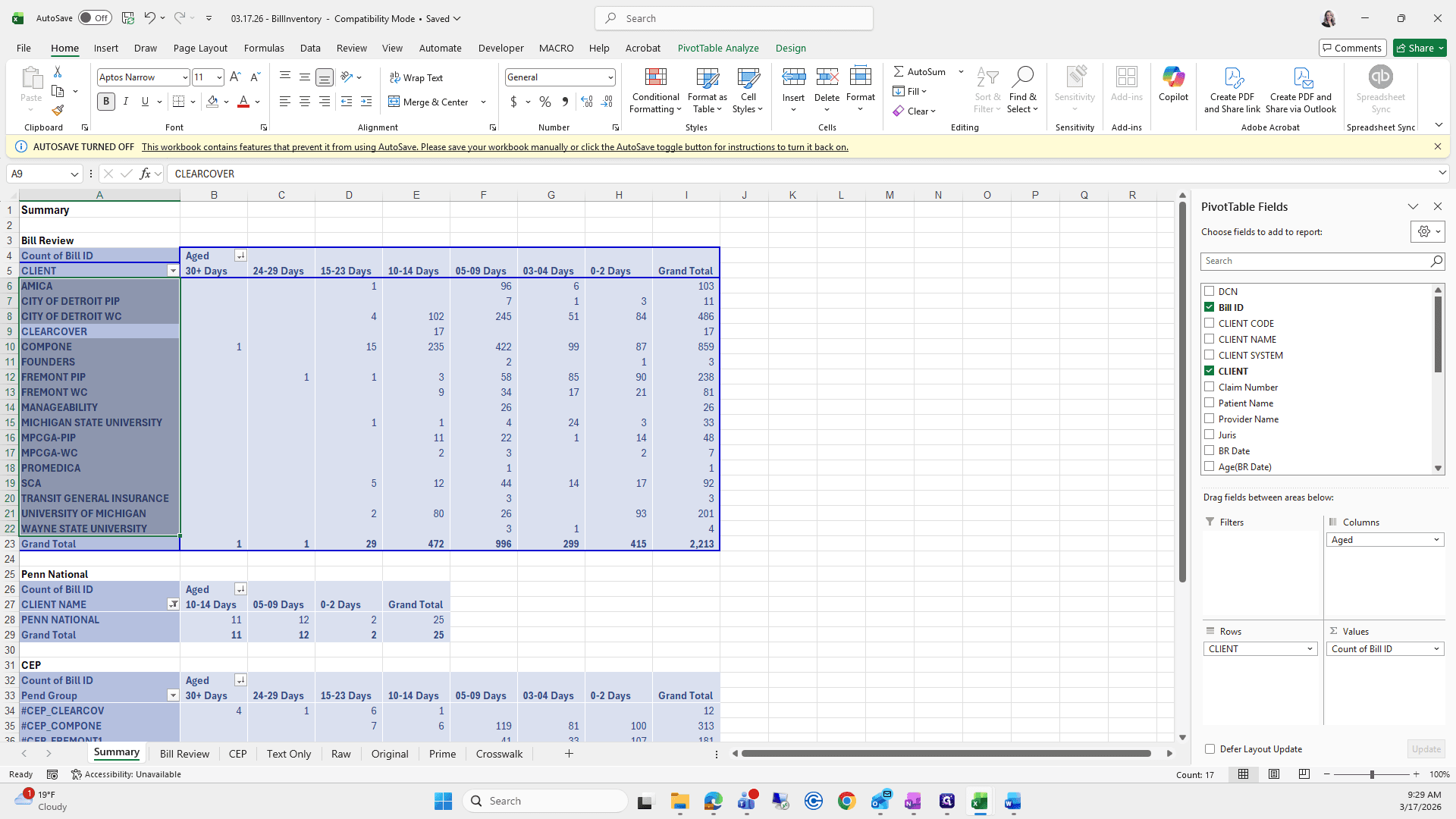Viewport: 1456px width, 819px height.
Task: Click the Bold button
Action: (106, 102)
